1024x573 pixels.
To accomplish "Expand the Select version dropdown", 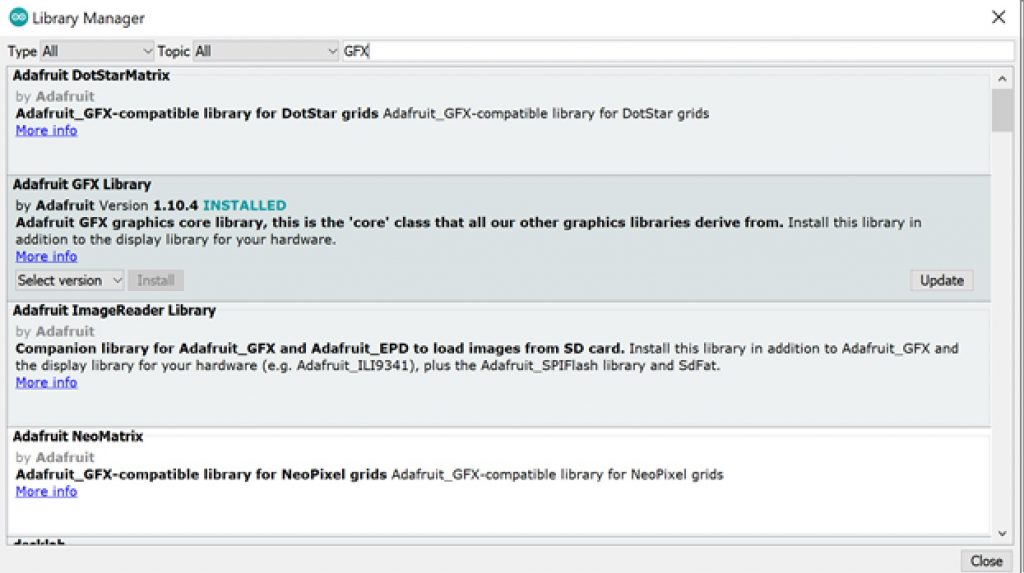I will tap(69, 281).
